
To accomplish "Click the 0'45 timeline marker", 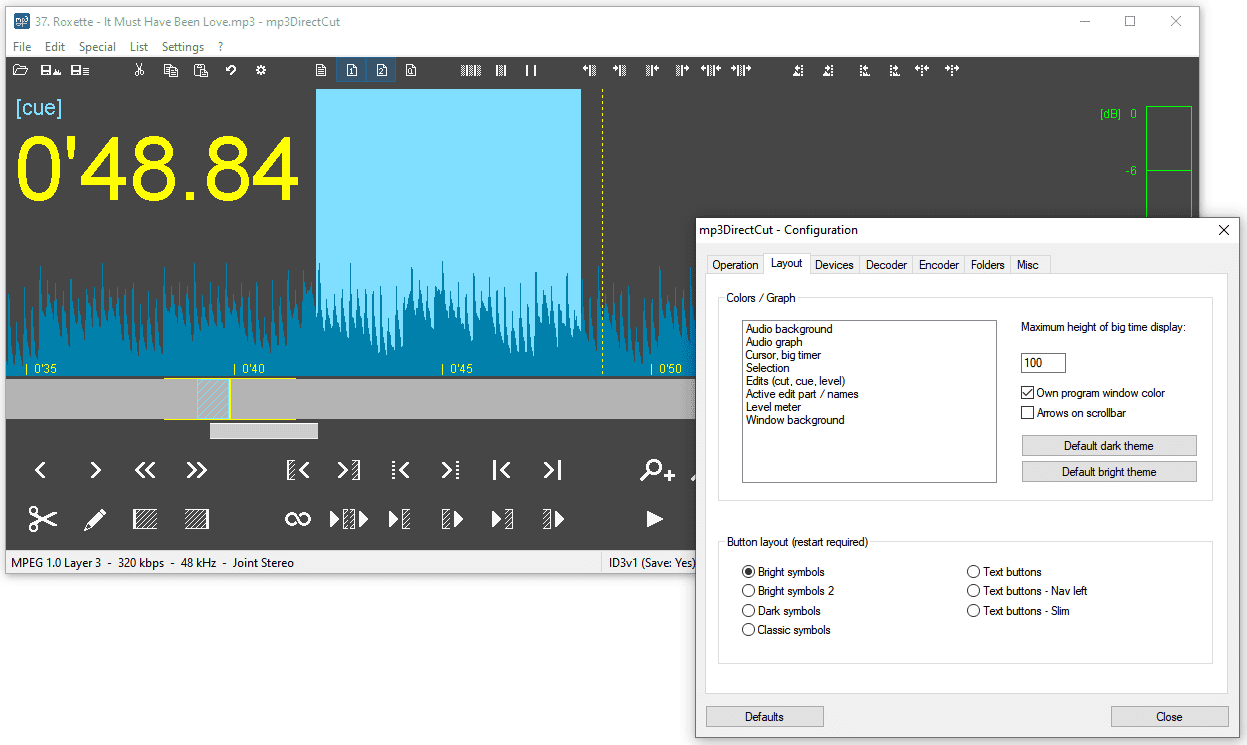I will tap(459, 369).
